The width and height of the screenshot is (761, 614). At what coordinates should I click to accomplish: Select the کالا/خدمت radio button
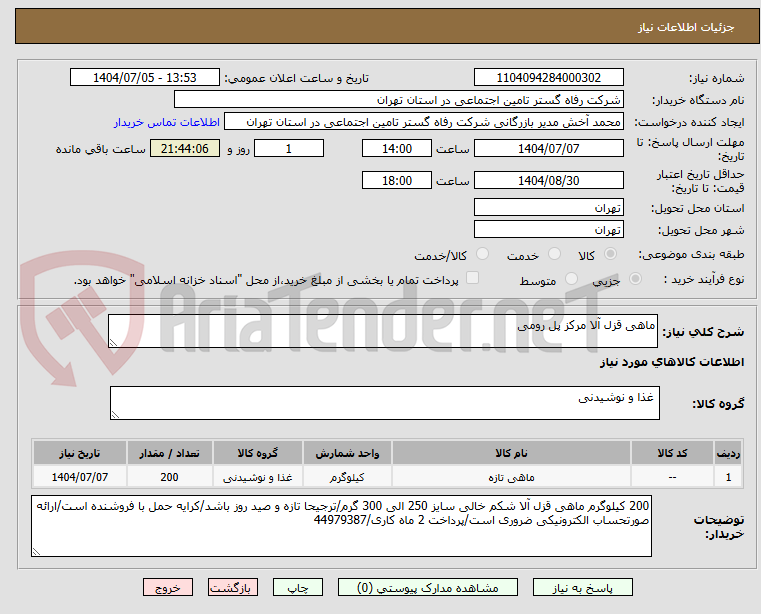pyautogui.click(x=482, y=254)
